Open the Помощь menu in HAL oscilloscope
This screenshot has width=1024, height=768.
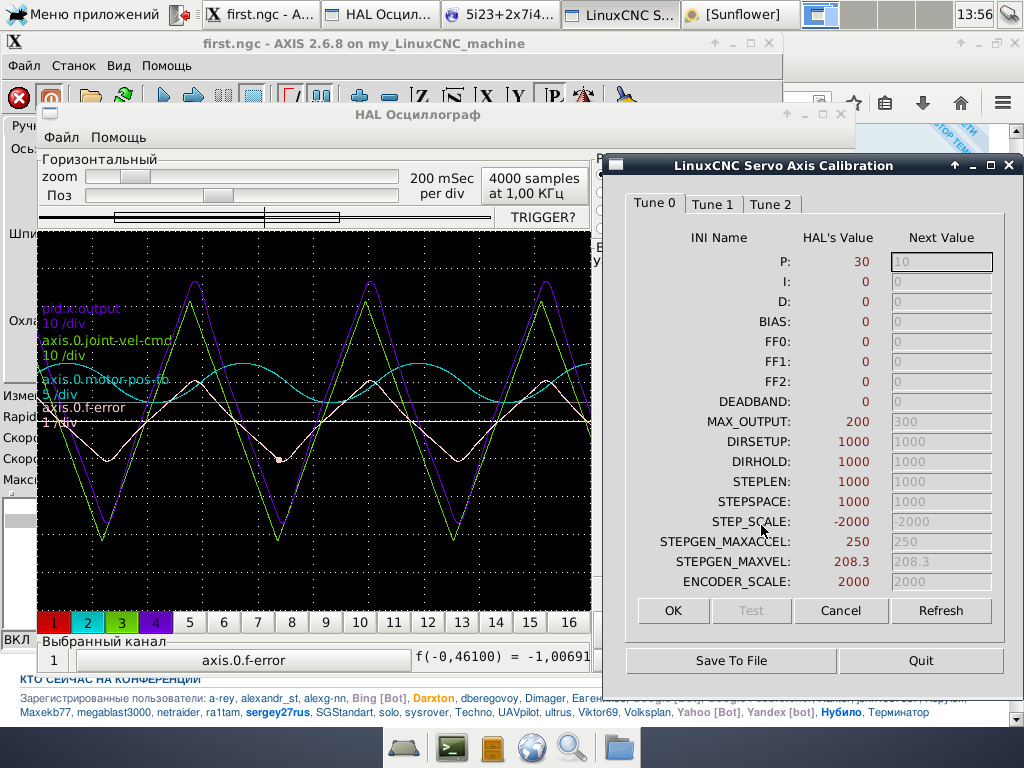tap(118, 137)
